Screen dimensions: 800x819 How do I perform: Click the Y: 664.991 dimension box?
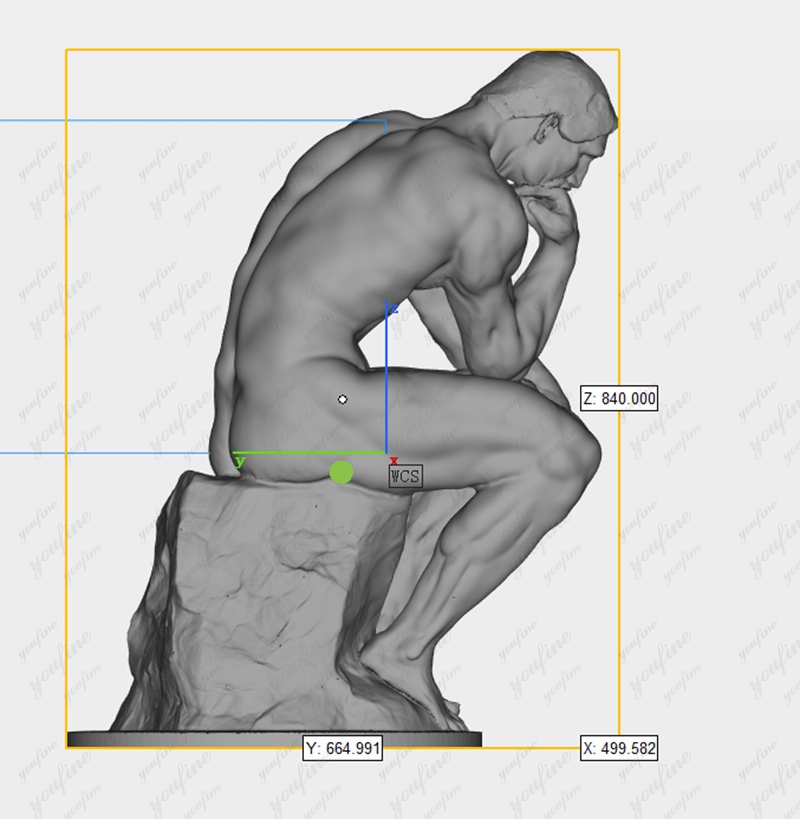click(x=343, y=748)
